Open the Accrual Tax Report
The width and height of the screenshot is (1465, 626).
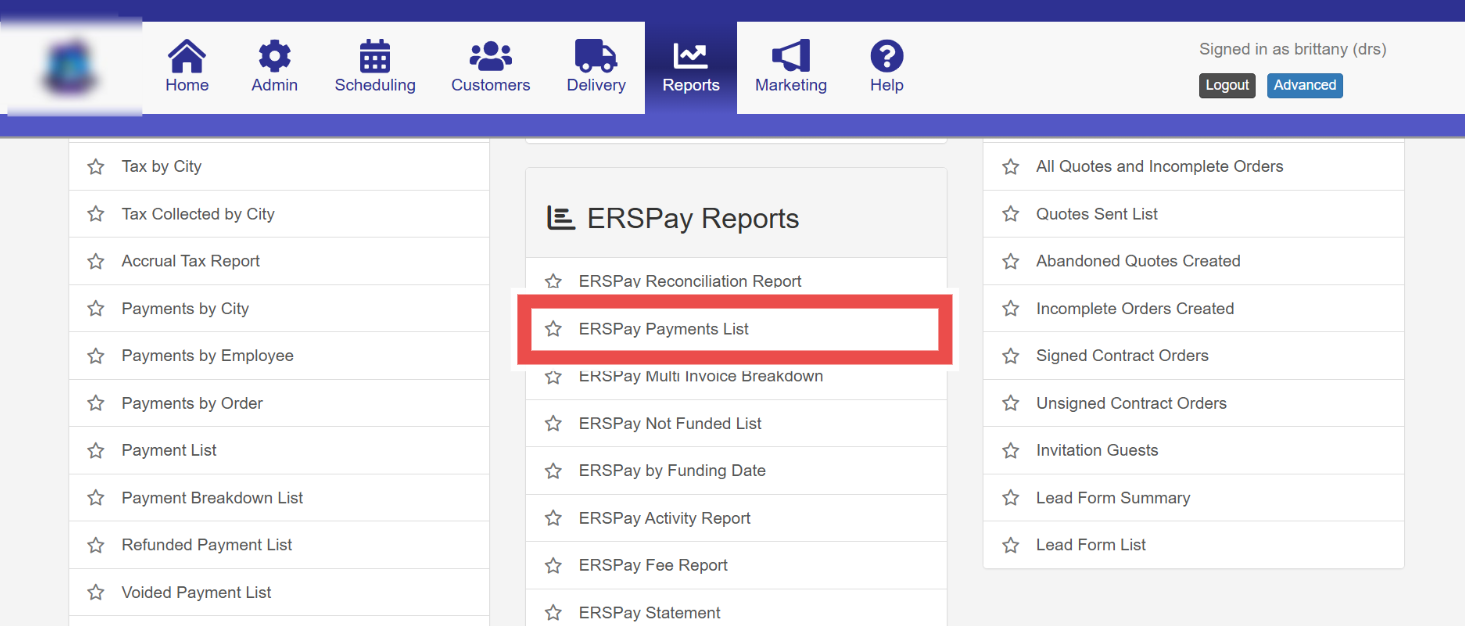[x=191, y=261]
